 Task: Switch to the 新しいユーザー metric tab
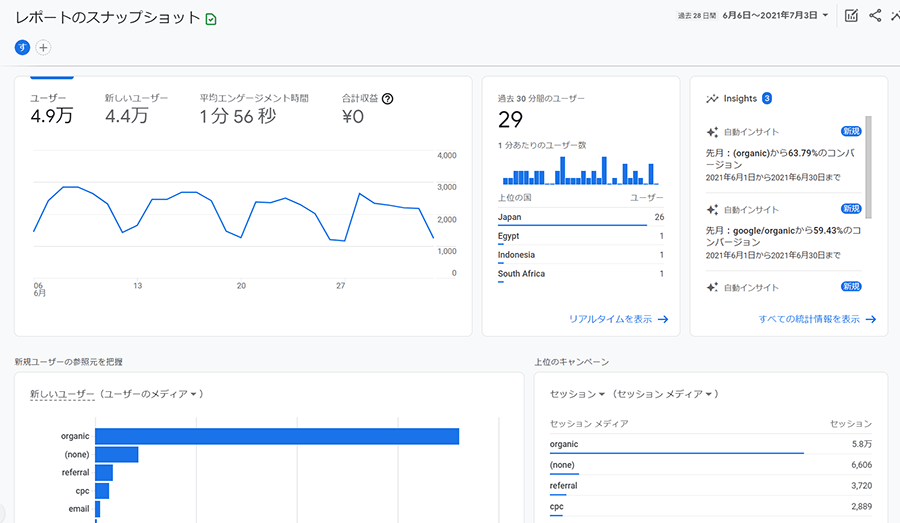tap(136, 109)
